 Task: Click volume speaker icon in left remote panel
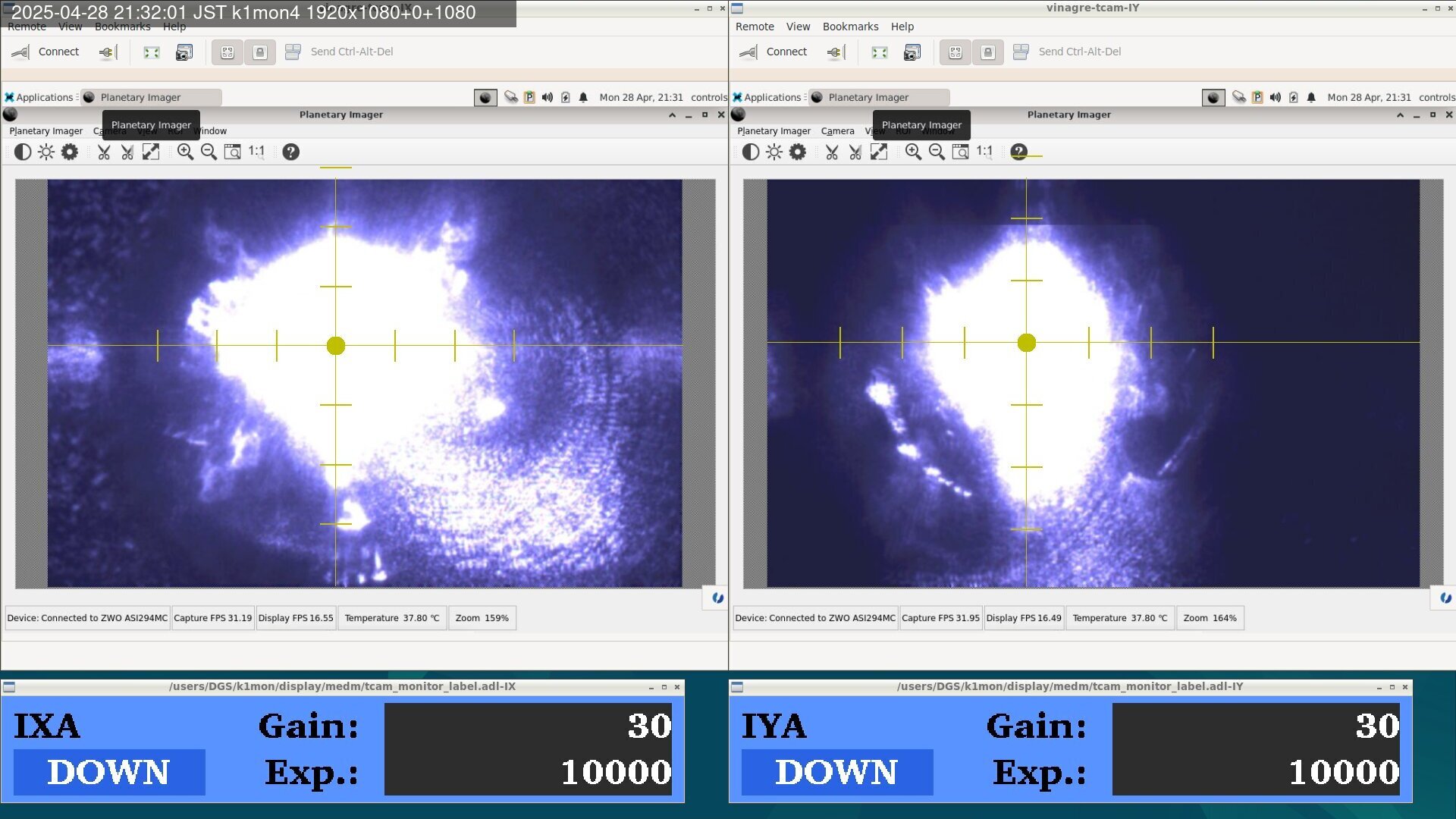pyautogui.click(x=547, y=97)
